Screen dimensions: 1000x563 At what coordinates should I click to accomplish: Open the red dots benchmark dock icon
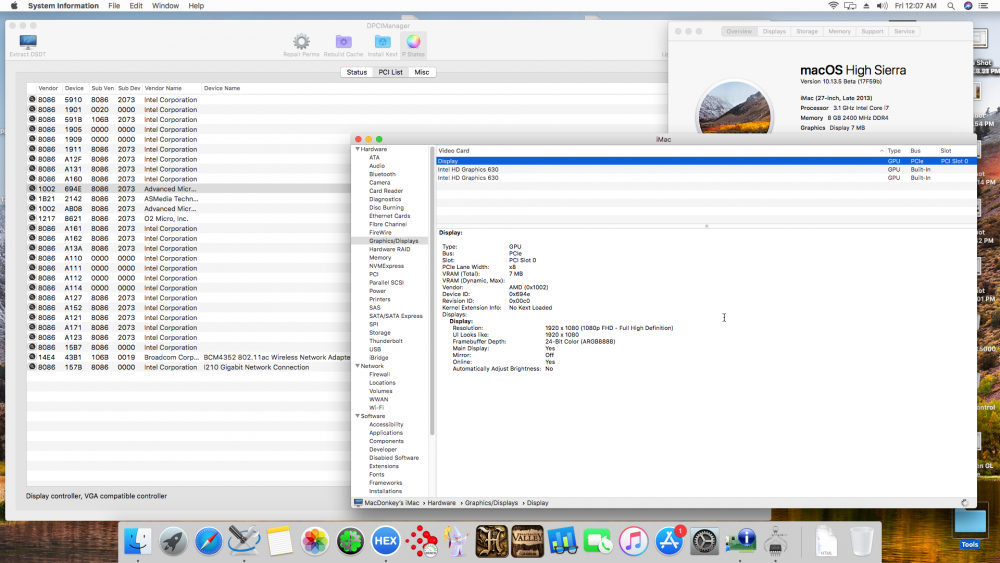(x=421, y=541)
